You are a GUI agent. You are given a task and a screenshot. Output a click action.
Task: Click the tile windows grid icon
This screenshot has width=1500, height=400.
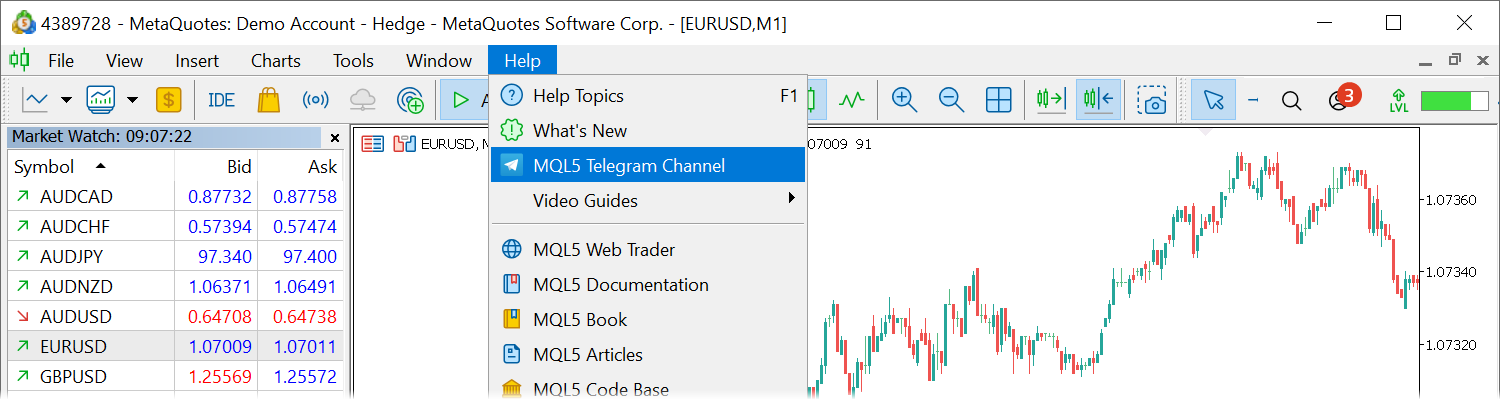click(998, 100)
